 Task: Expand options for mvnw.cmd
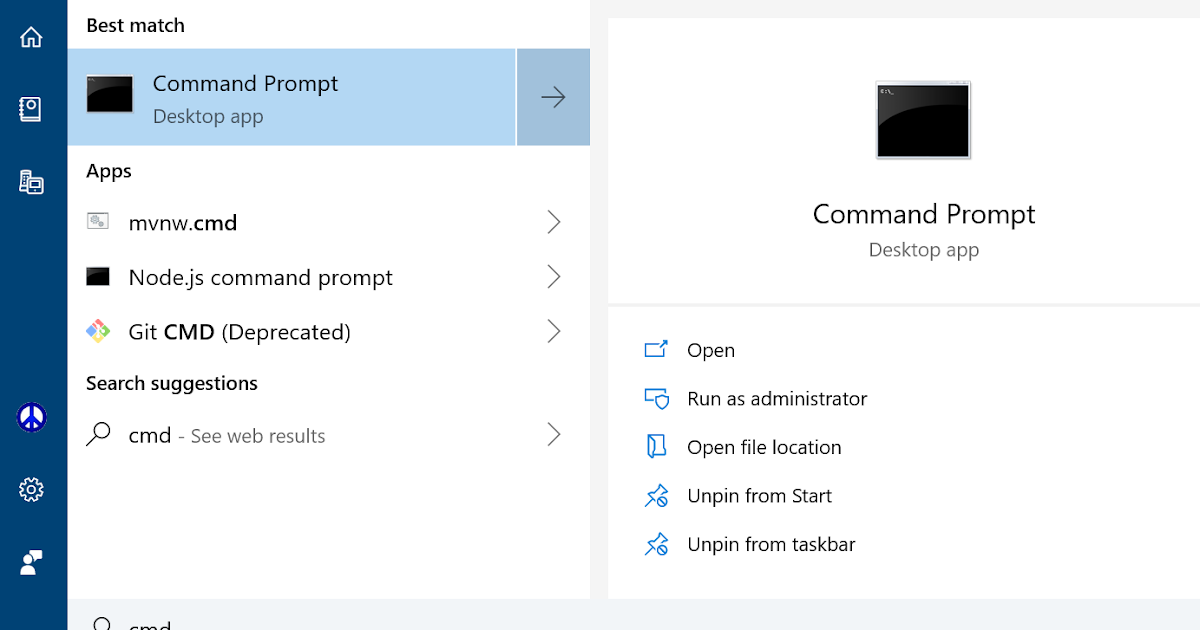(554, 222)
